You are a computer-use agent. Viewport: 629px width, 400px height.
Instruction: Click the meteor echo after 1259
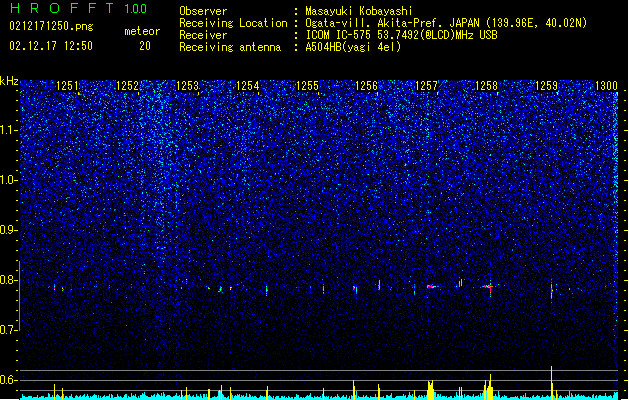point(552,289)
